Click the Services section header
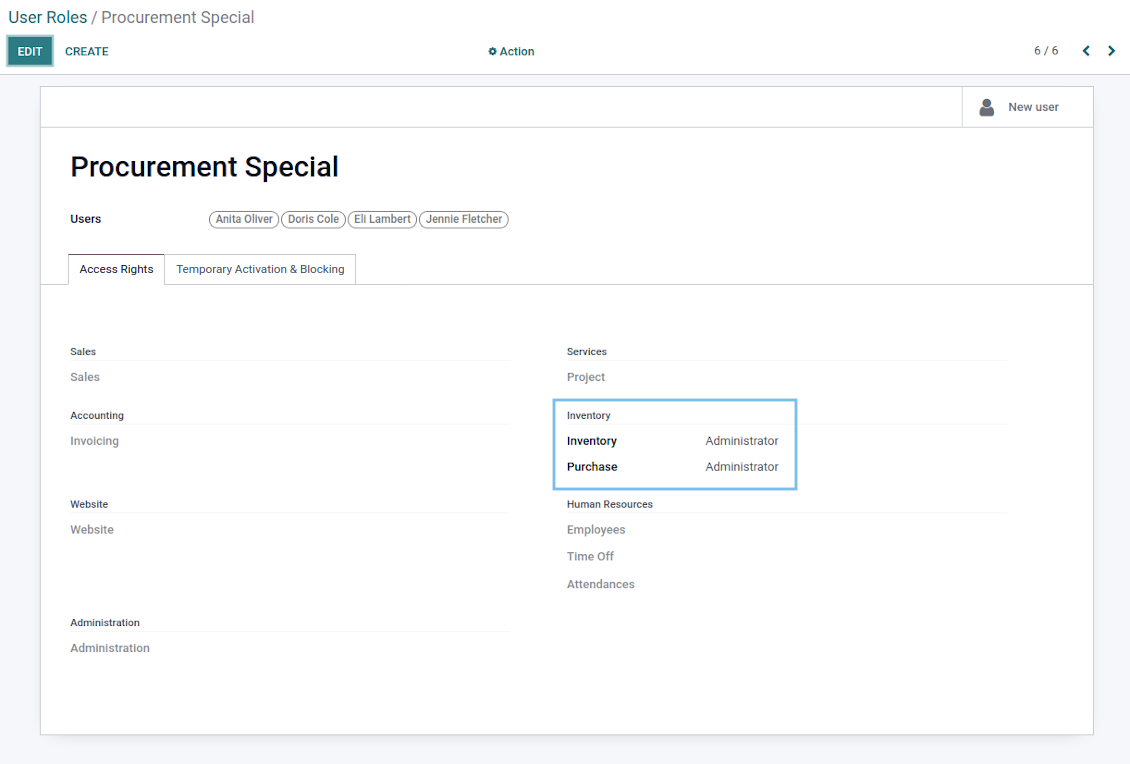This screenshot has width=1130, height=764. coord(587,352)
